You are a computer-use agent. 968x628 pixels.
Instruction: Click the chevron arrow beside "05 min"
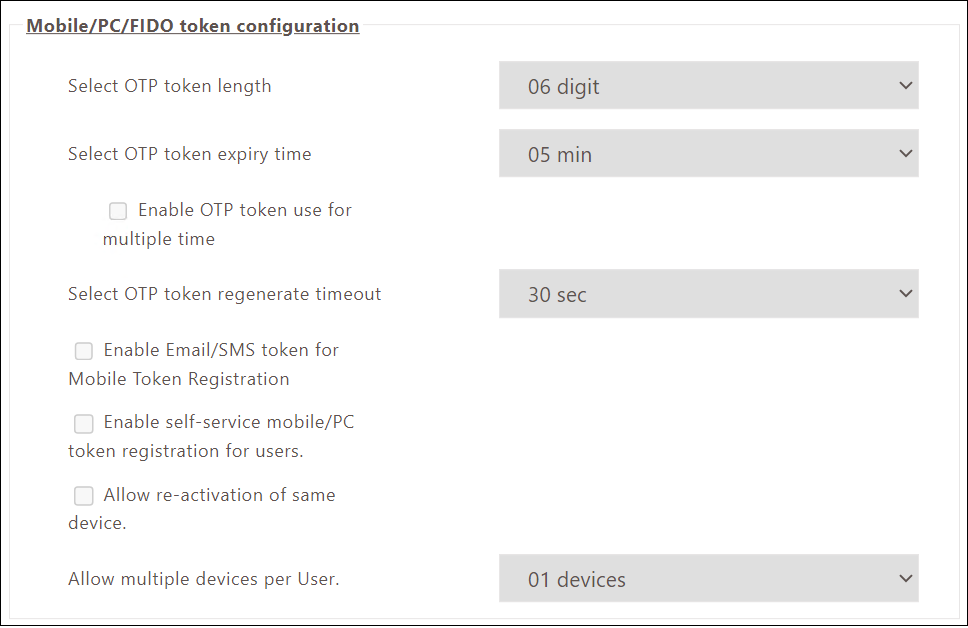point(906,154)
